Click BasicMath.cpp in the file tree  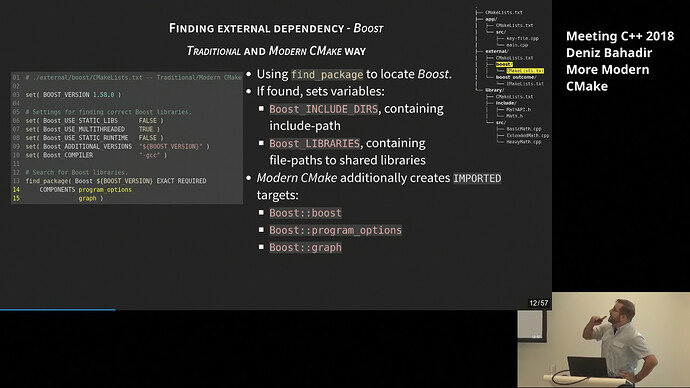524,129
